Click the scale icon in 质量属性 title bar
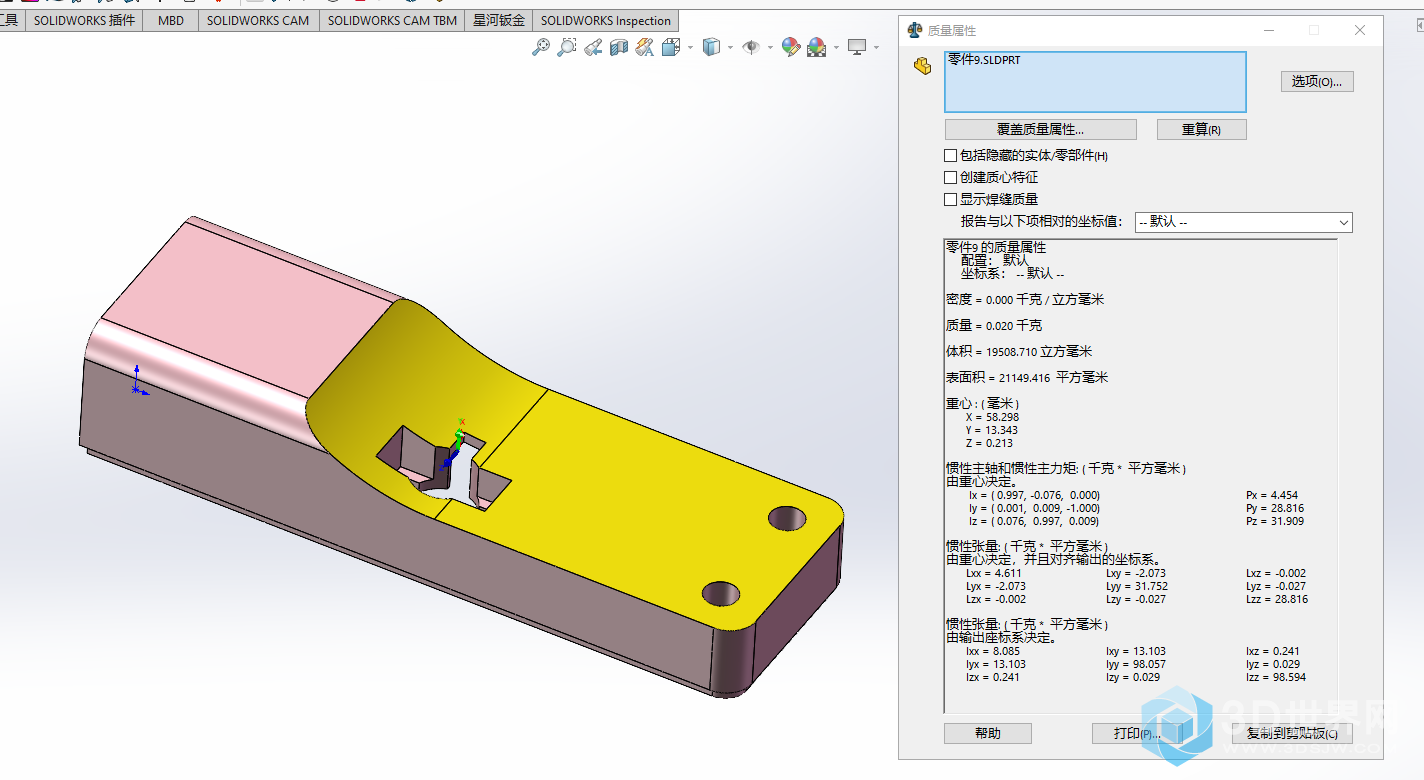 pos(914,30)
